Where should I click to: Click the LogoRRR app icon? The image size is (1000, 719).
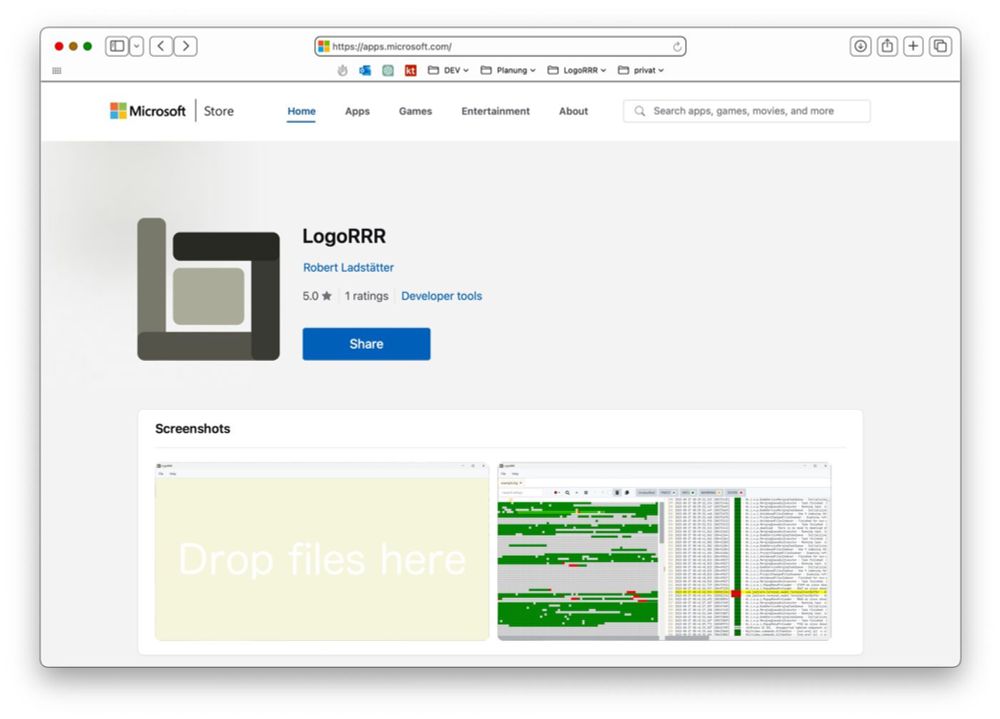tap(209, 289)
